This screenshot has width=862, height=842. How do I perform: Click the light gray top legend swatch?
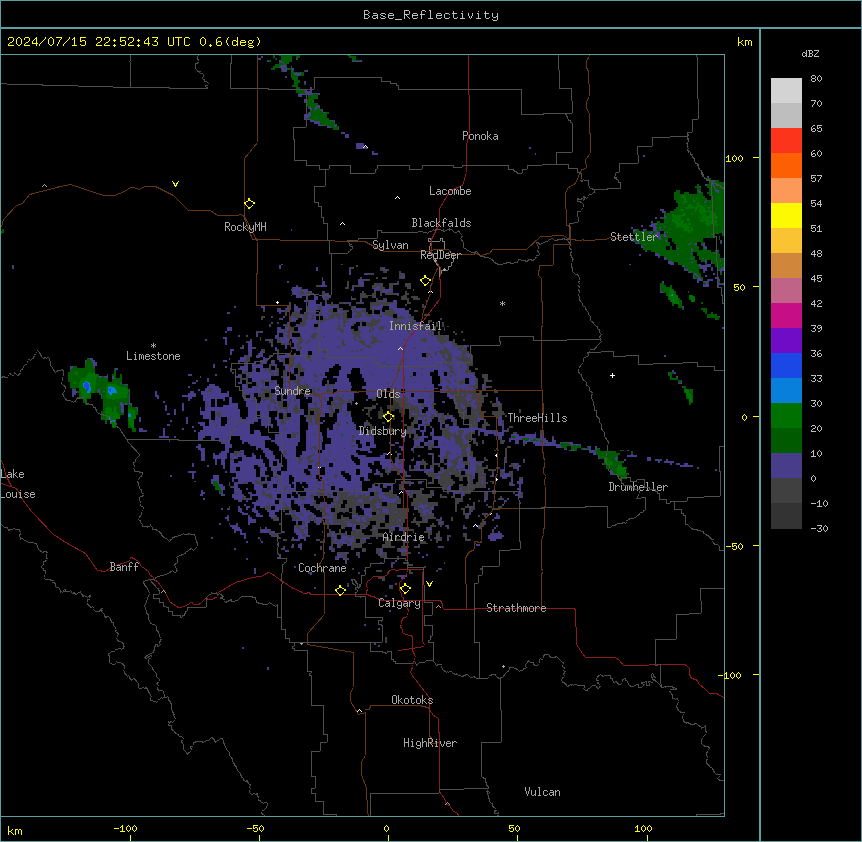pos(786,90)
